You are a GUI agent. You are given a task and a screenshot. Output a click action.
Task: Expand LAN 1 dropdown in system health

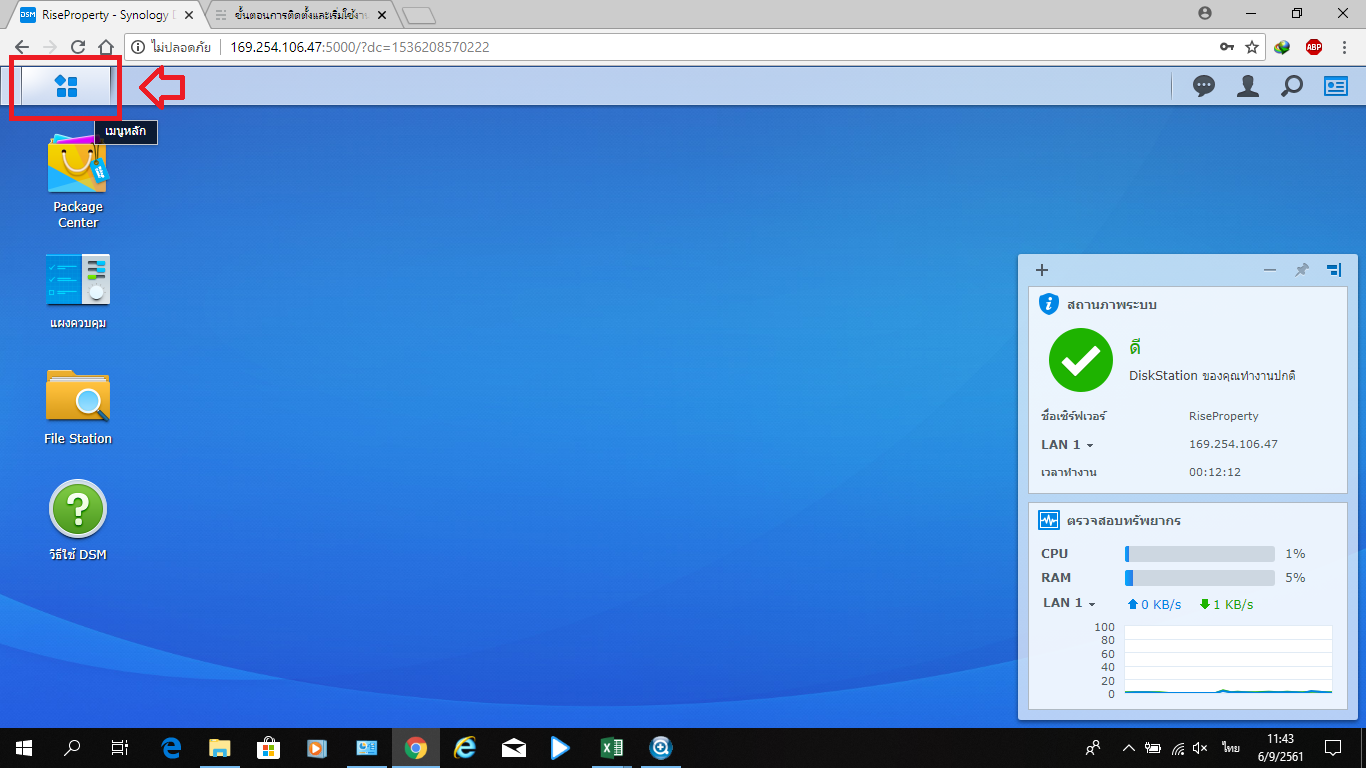tap(1067, 445)
